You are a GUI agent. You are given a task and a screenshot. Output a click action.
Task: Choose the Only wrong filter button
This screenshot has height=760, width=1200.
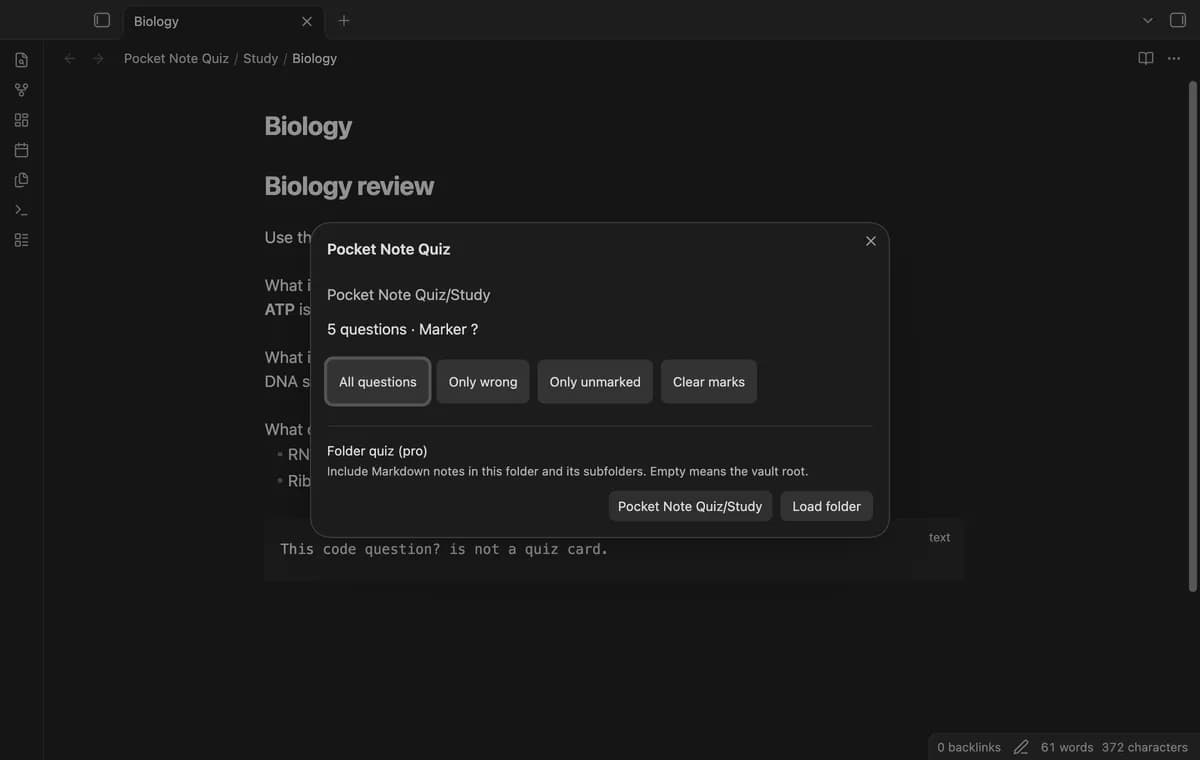pos(483,382)
